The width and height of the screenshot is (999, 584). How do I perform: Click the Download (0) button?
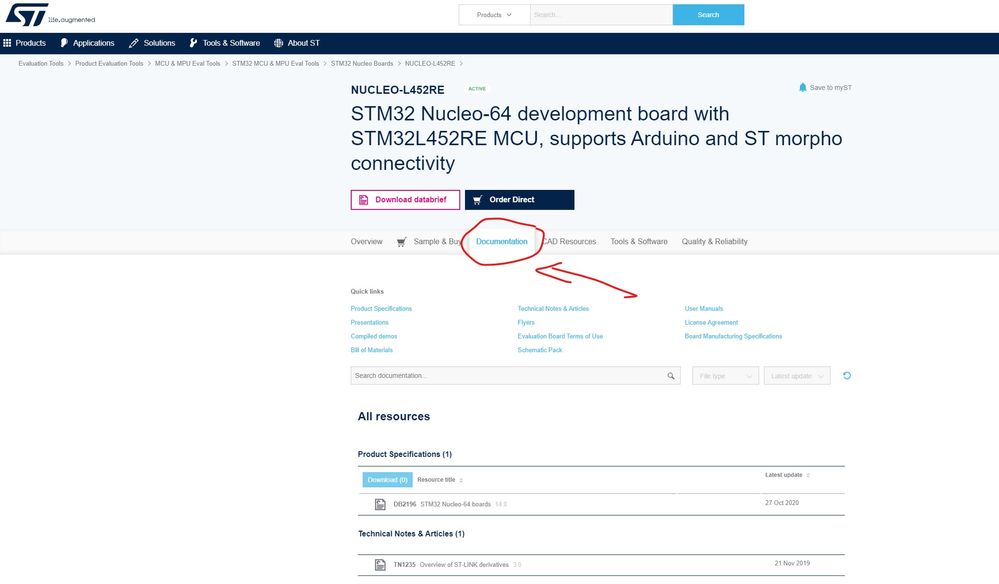387,480
